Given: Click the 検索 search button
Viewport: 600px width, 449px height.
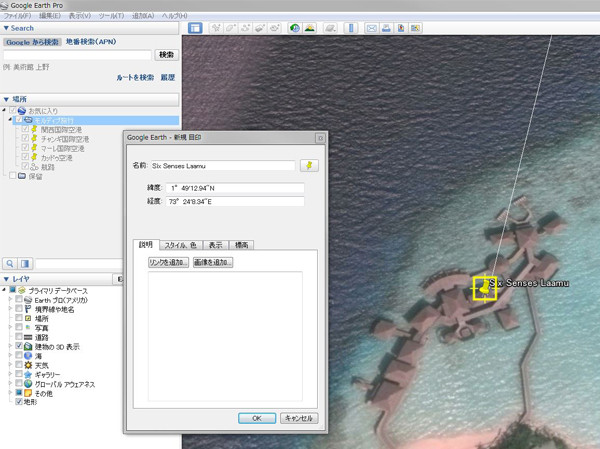Looking at the screenshot, I should 166,55.
